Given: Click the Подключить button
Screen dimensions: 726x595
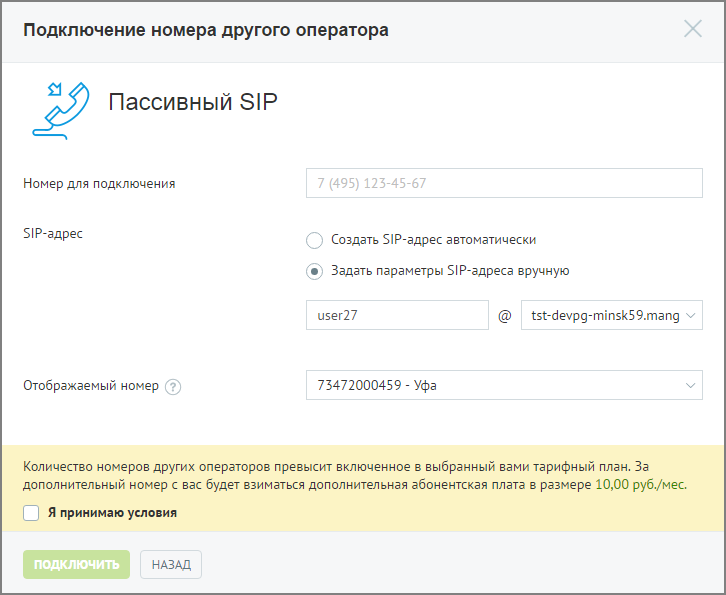Looking at the screenshot, I should click(76, 564).
